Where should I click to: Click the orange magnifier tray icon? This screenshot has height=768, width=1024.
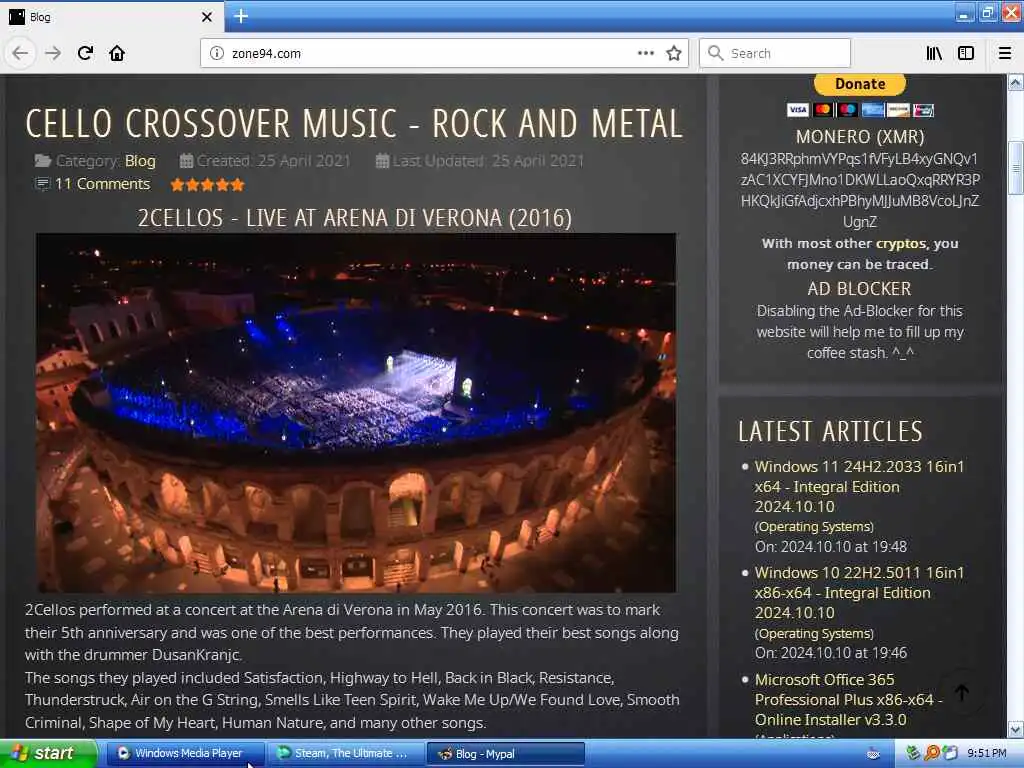tap(932, 754)
